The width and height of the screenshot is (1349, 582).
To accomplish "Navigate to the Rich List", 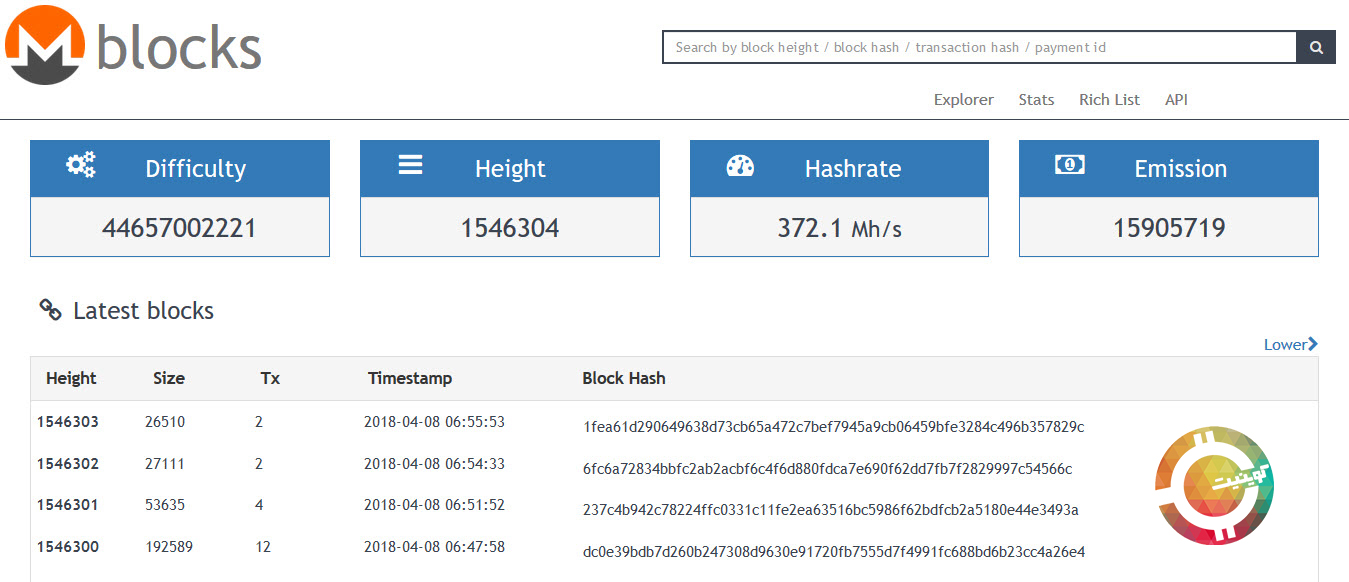I will click(1109, 100).
